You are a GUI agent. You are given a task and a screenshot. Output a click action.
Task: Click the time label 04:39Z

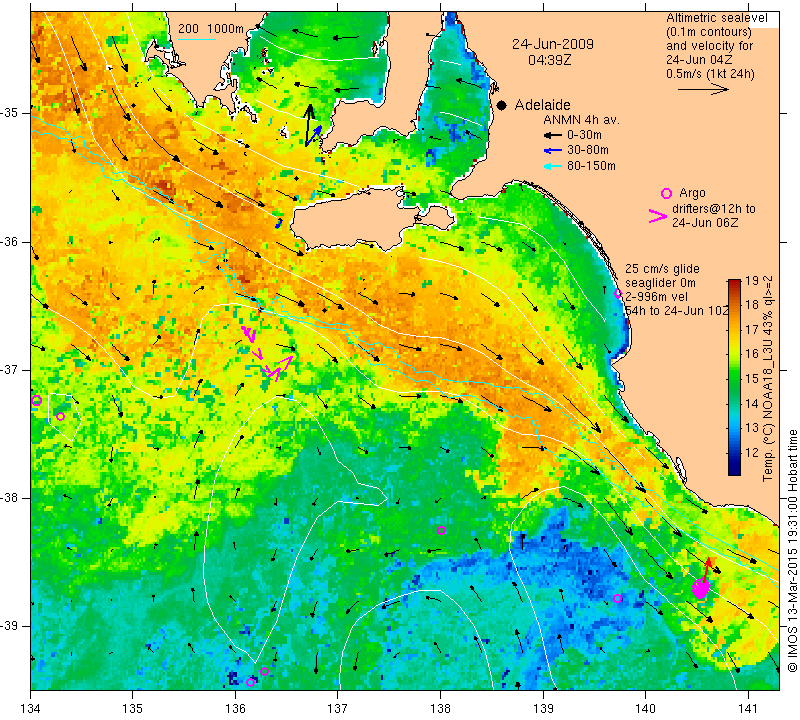(x=549, y=60)
